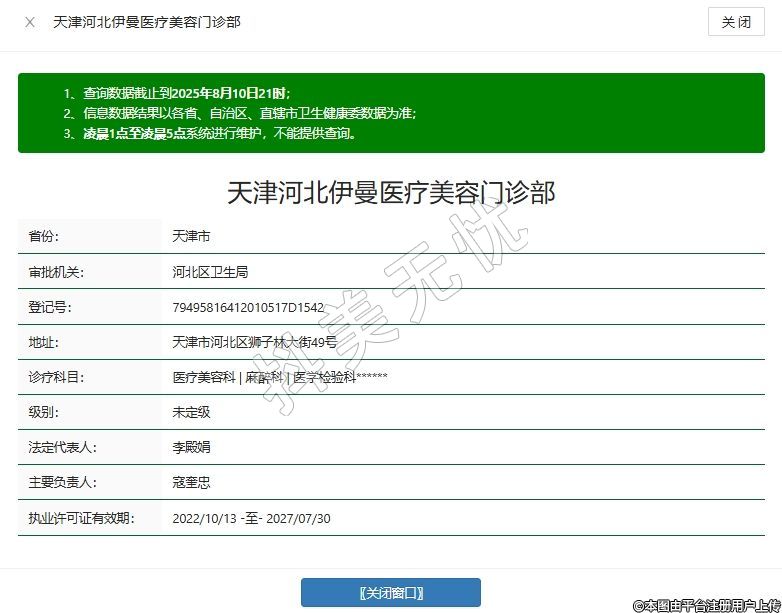Click the dialog title 天津河北伊曼医疗美容门诊部 in header
The width and height of the screenshot is (782, 613).
146,22
